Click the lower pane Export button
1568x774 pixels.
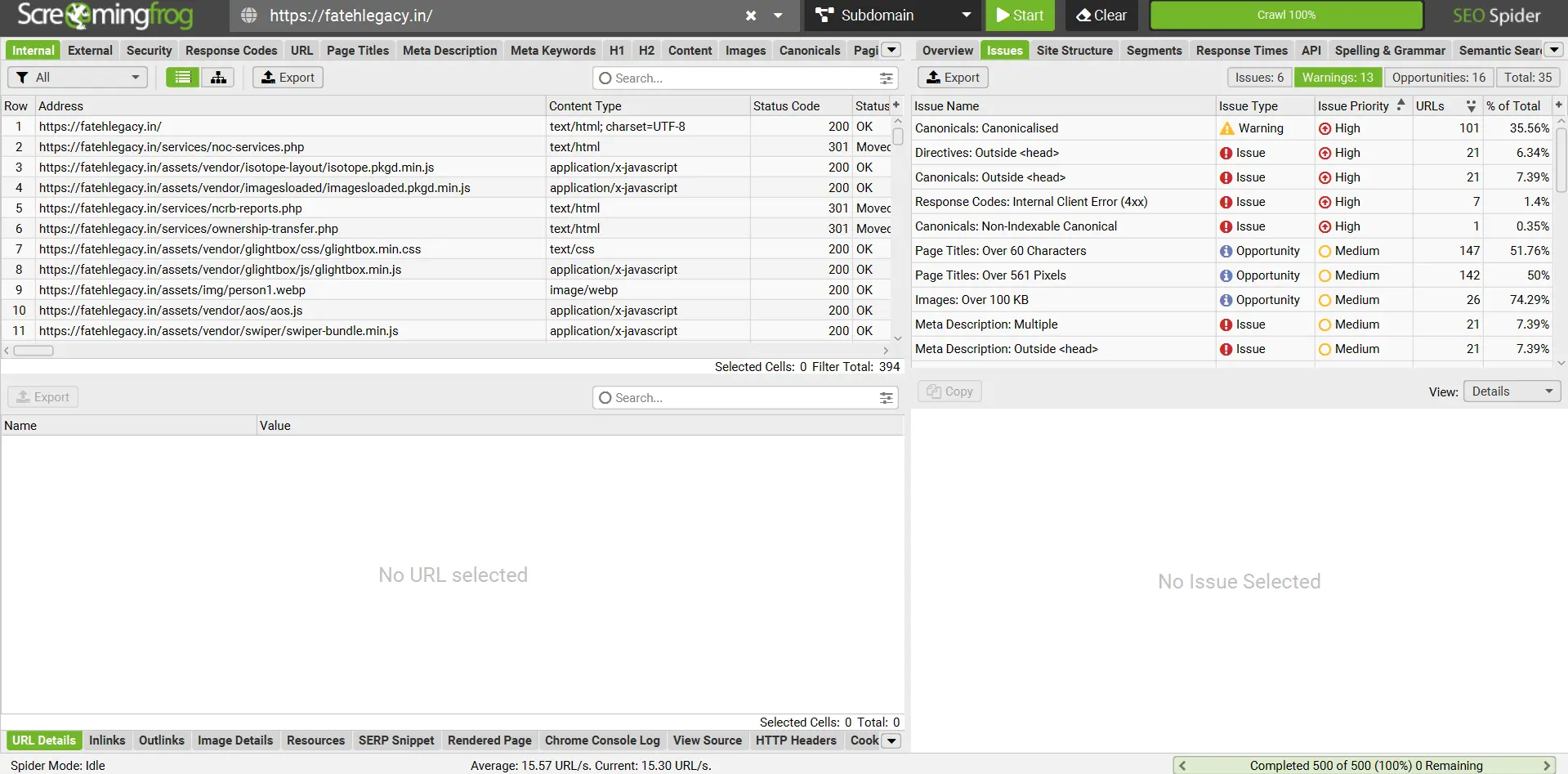pyautogui.click(x=42, y=397)
